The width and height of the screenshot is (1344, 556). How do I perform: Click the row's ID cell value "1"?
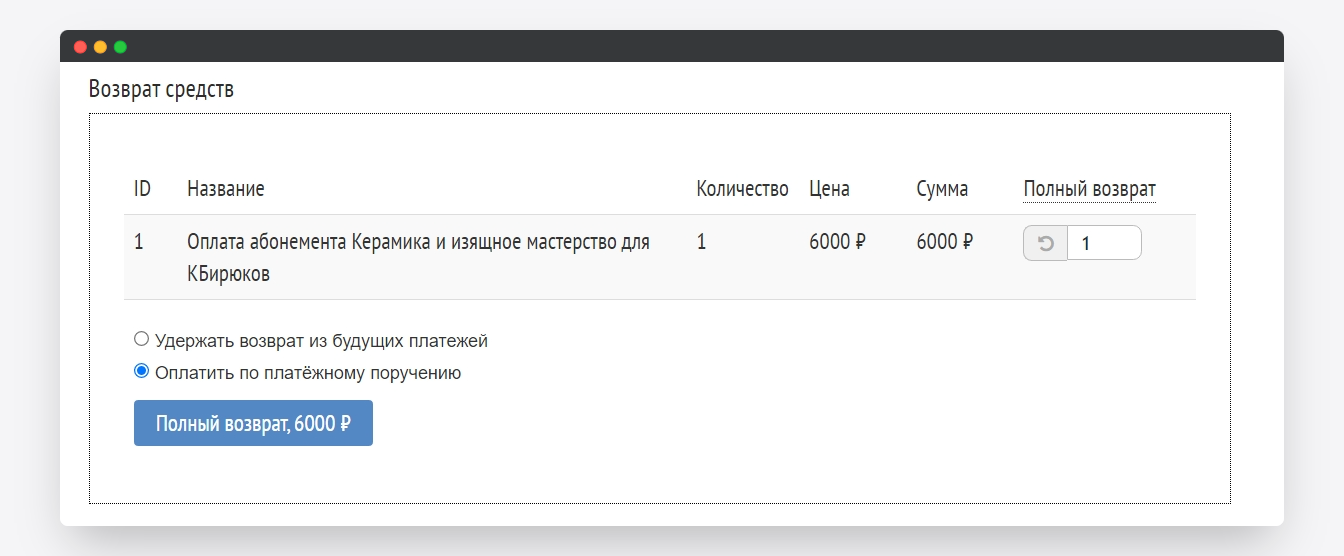[139, 242]
